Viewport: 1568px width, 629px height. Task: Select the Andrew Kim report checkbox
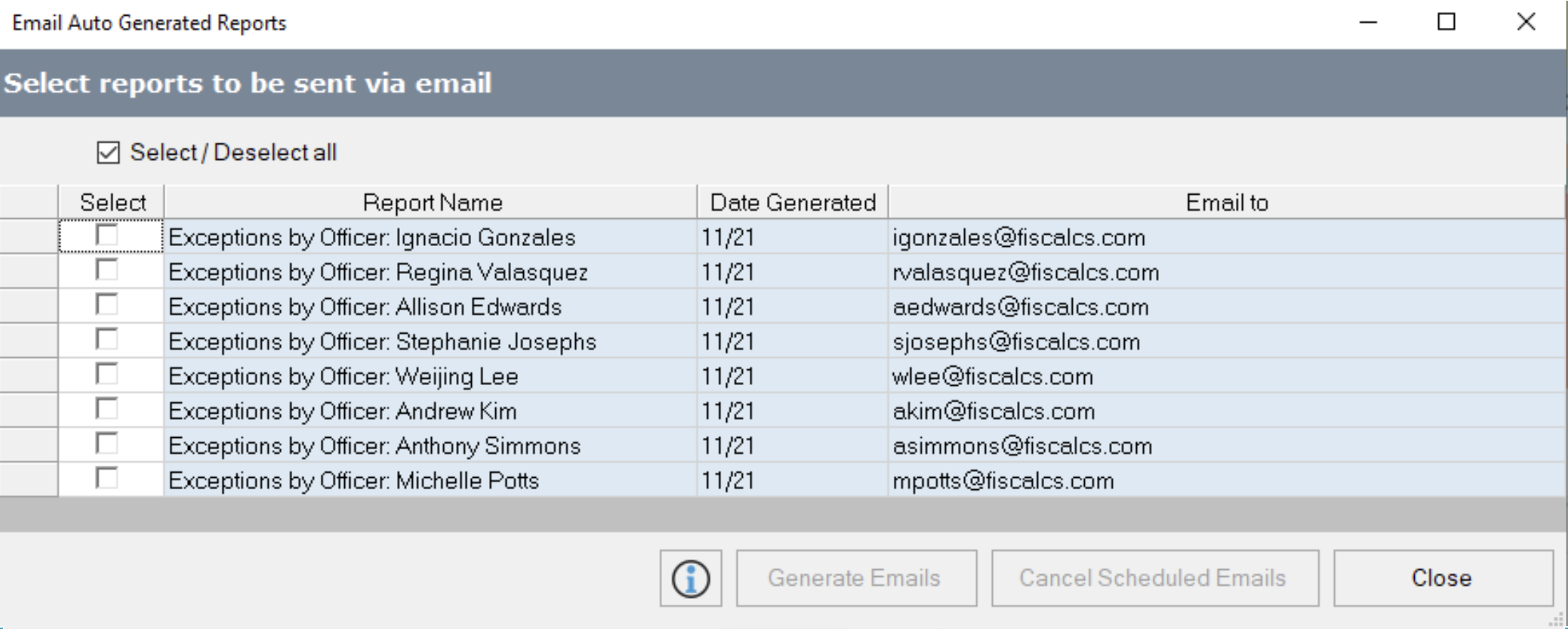coord(107,409)
